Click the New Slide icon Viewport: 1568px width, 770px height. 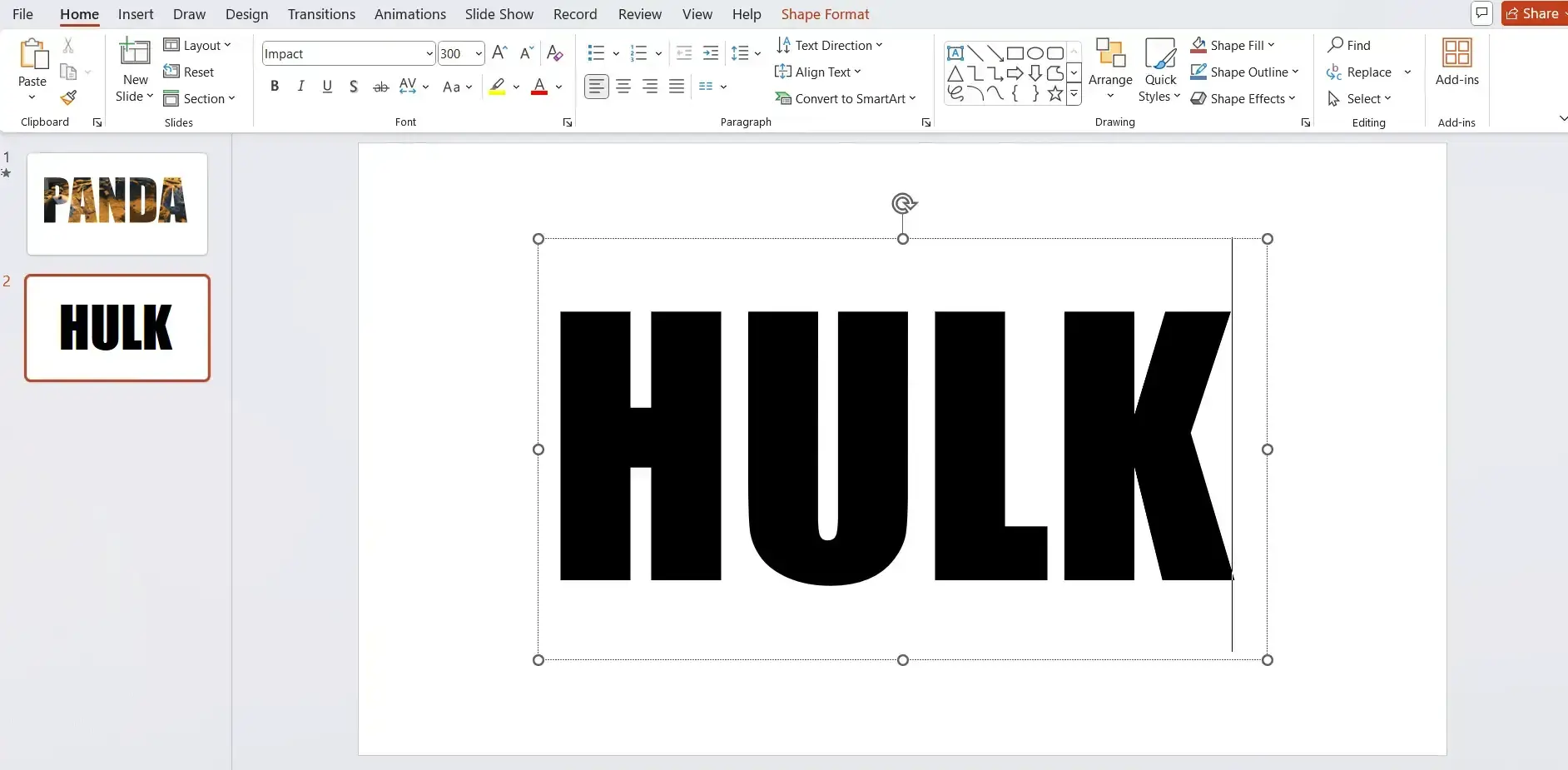(x=134, y=52)
